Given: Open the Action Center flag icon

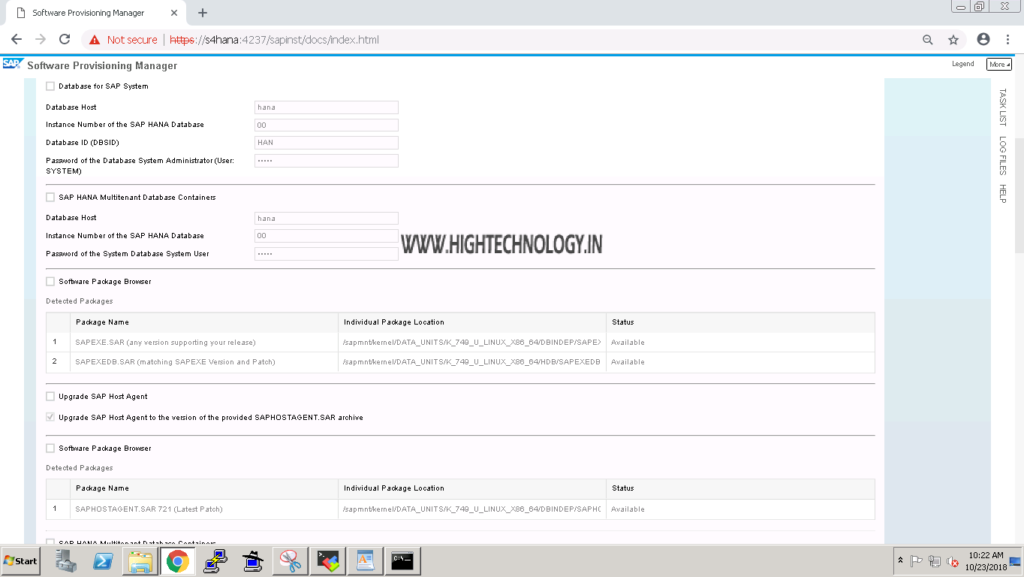Looking at the screenshot, I should 916,561.
